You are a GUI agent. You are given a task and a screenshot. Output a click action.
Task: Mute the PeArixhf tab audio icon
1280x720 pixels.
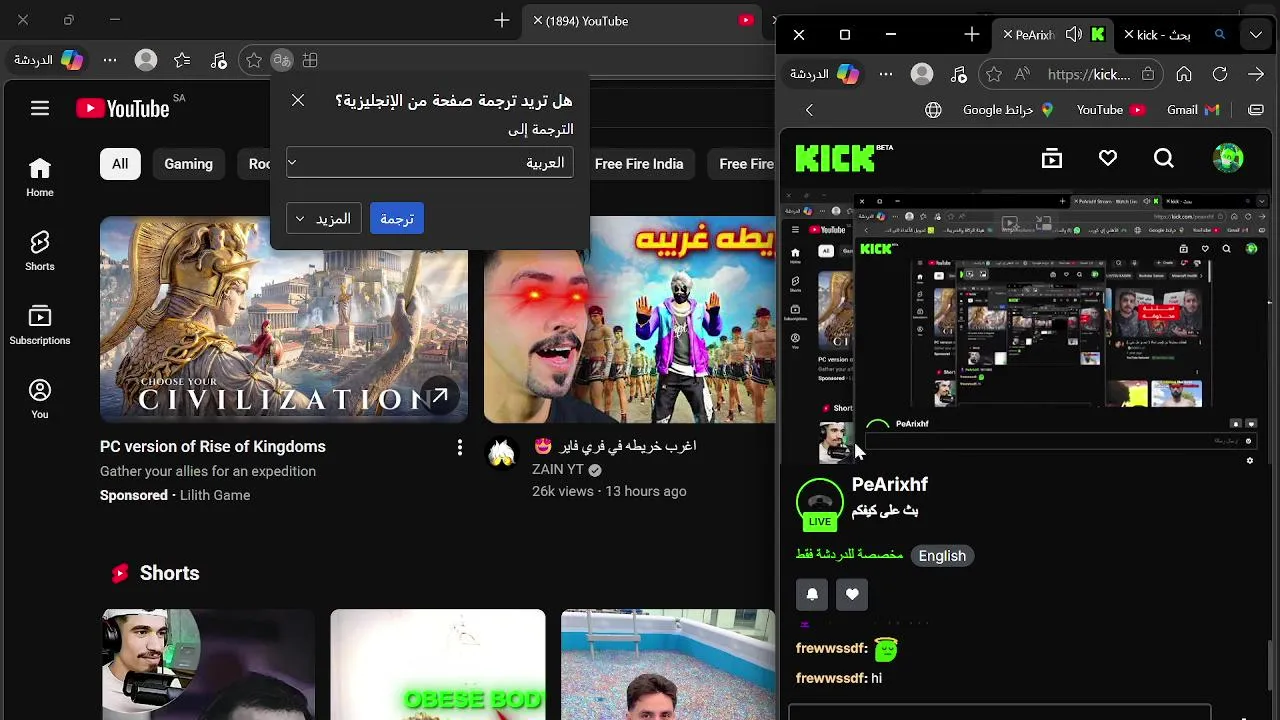click(x=1074, y=35)
